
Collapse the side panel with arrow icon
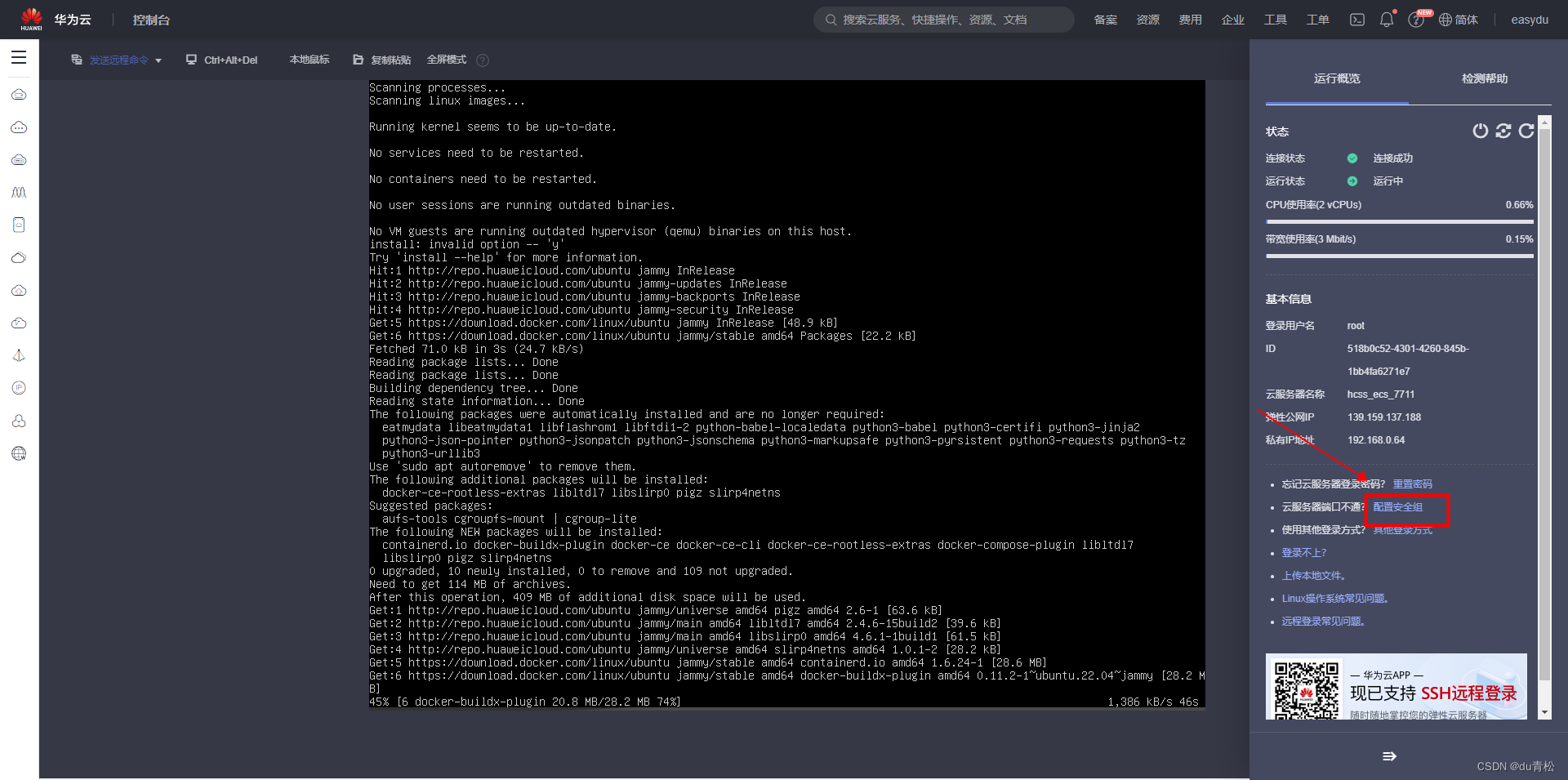1389,756
